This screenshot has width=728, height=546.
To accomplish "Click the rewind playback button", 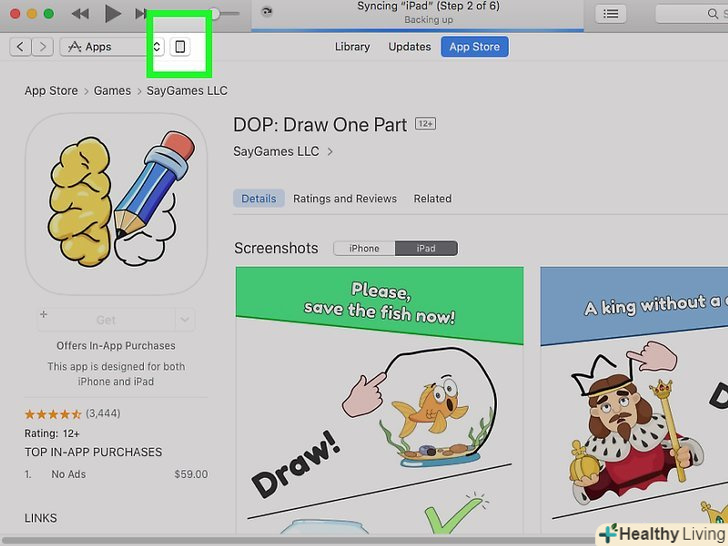I will [x=80, y=14].
